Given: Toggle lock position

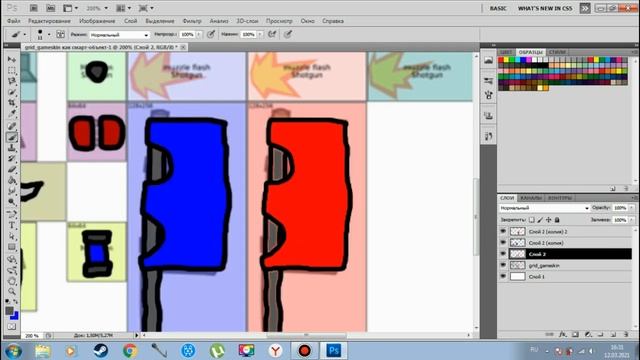Looking at the screenshot, I should (549, 220).
